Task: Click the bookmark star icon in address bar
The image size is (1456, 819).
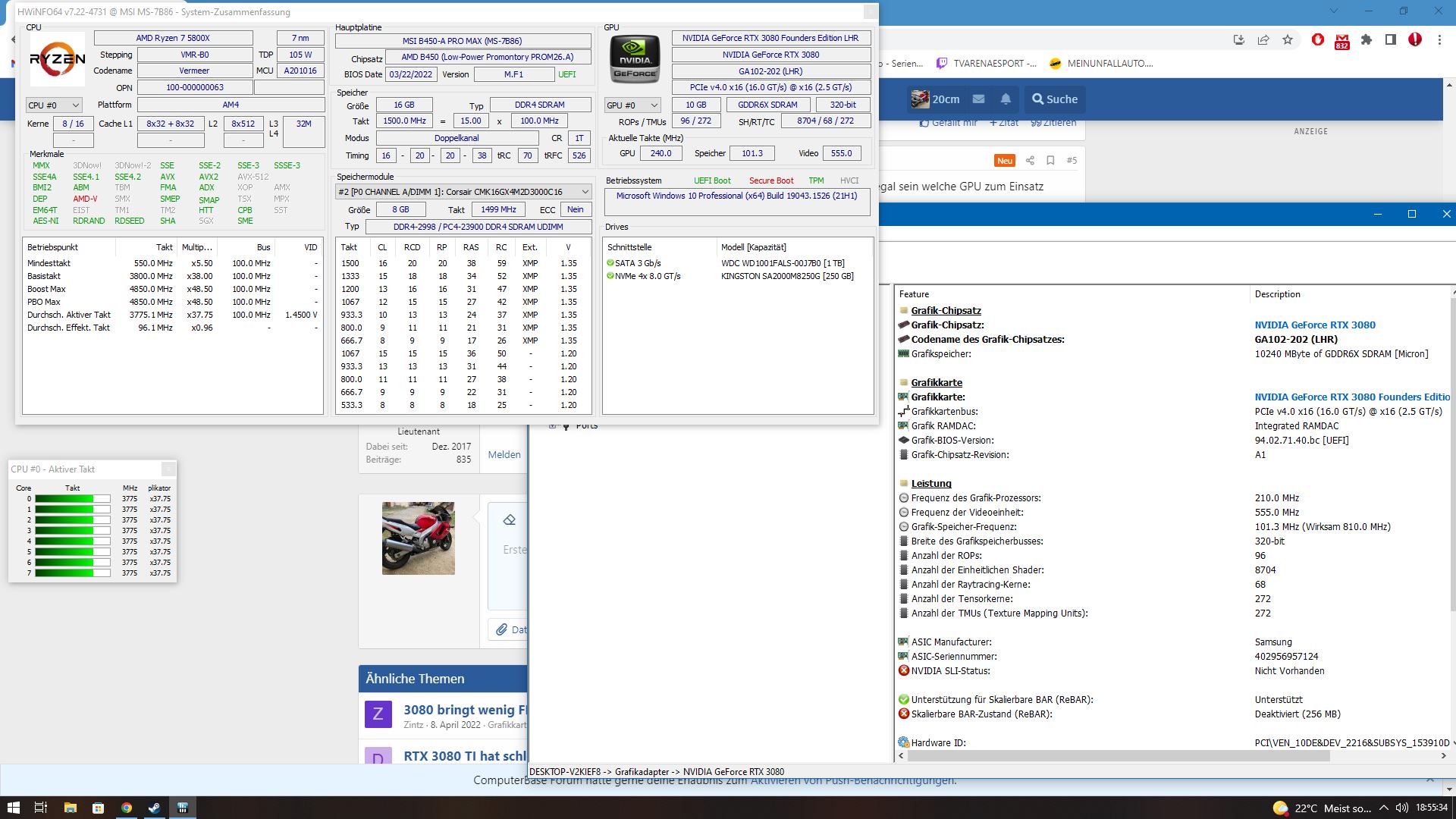Action: point(1288,40)
